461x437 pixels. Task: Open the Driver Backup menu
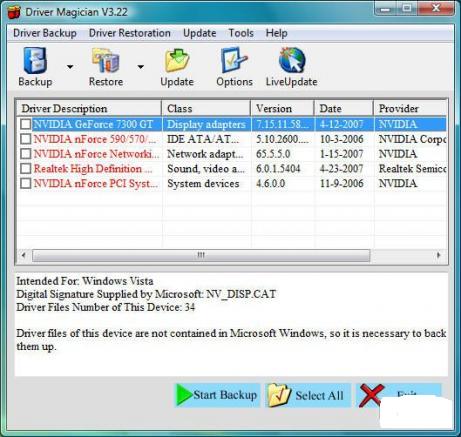tap(45, 33)
